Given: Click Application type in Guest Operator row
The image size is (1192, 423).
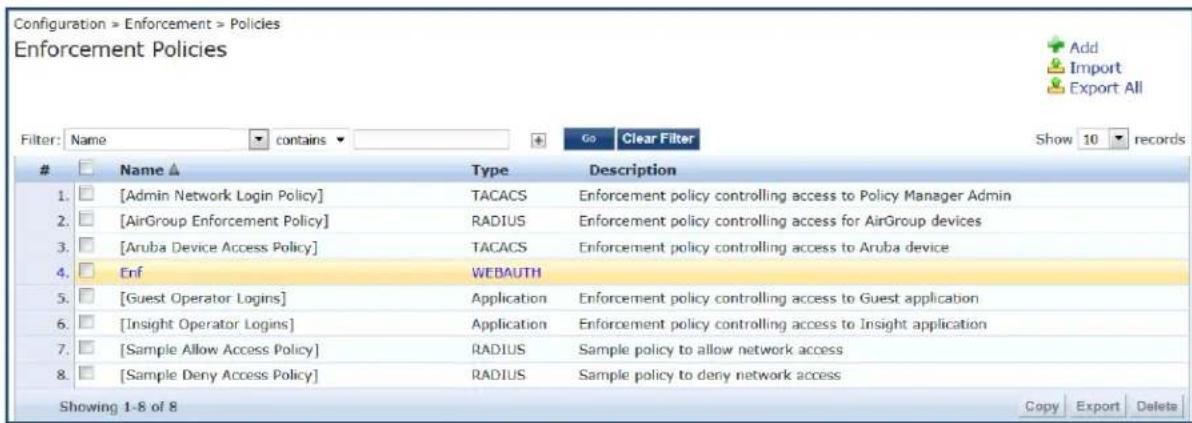Looking at the screenshot, I should [509, 297].
